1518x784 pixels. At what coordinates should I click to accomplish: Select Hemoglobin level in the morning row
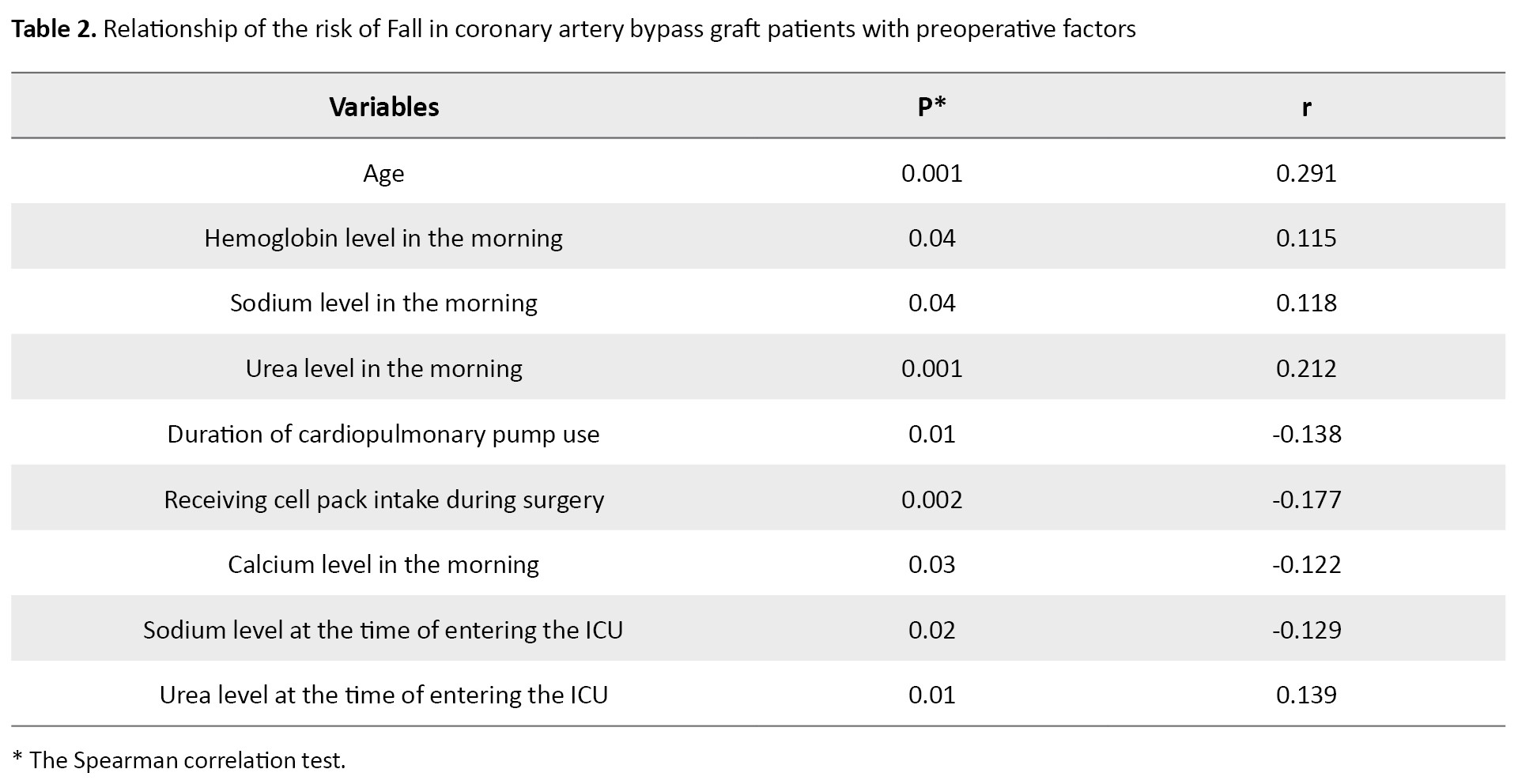[x=383, y=238]
